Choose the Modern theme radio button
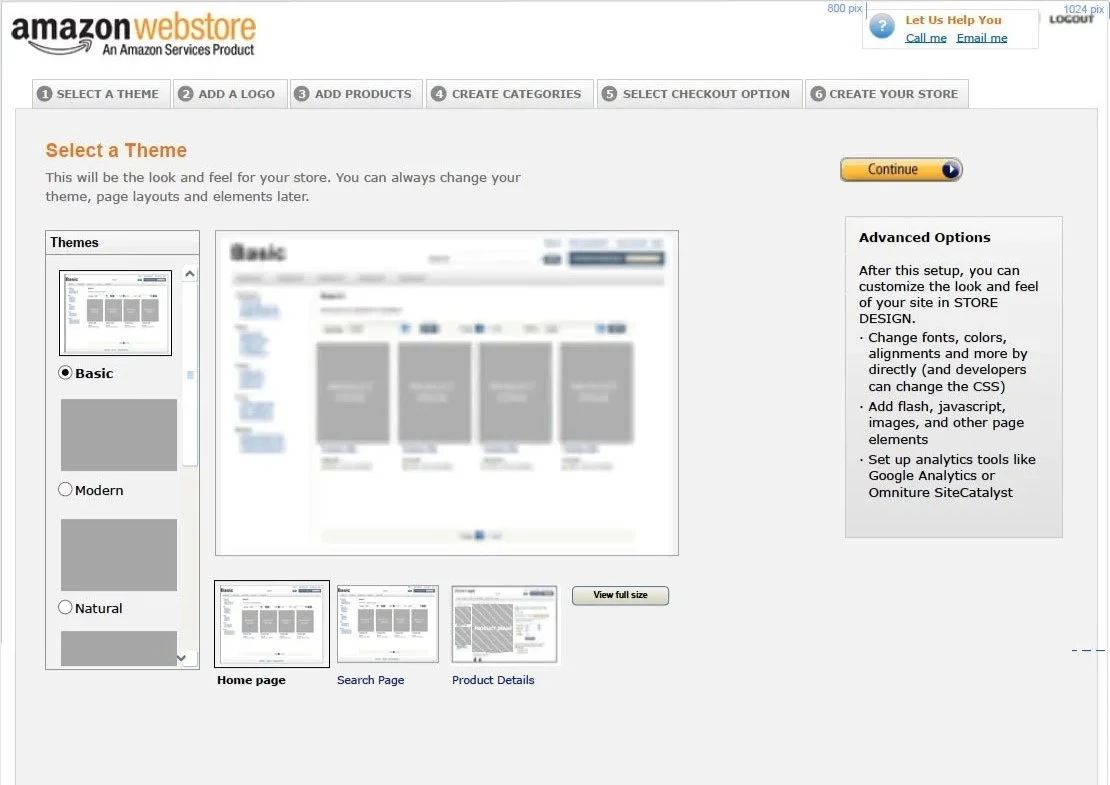 click(x=65, y=489)
